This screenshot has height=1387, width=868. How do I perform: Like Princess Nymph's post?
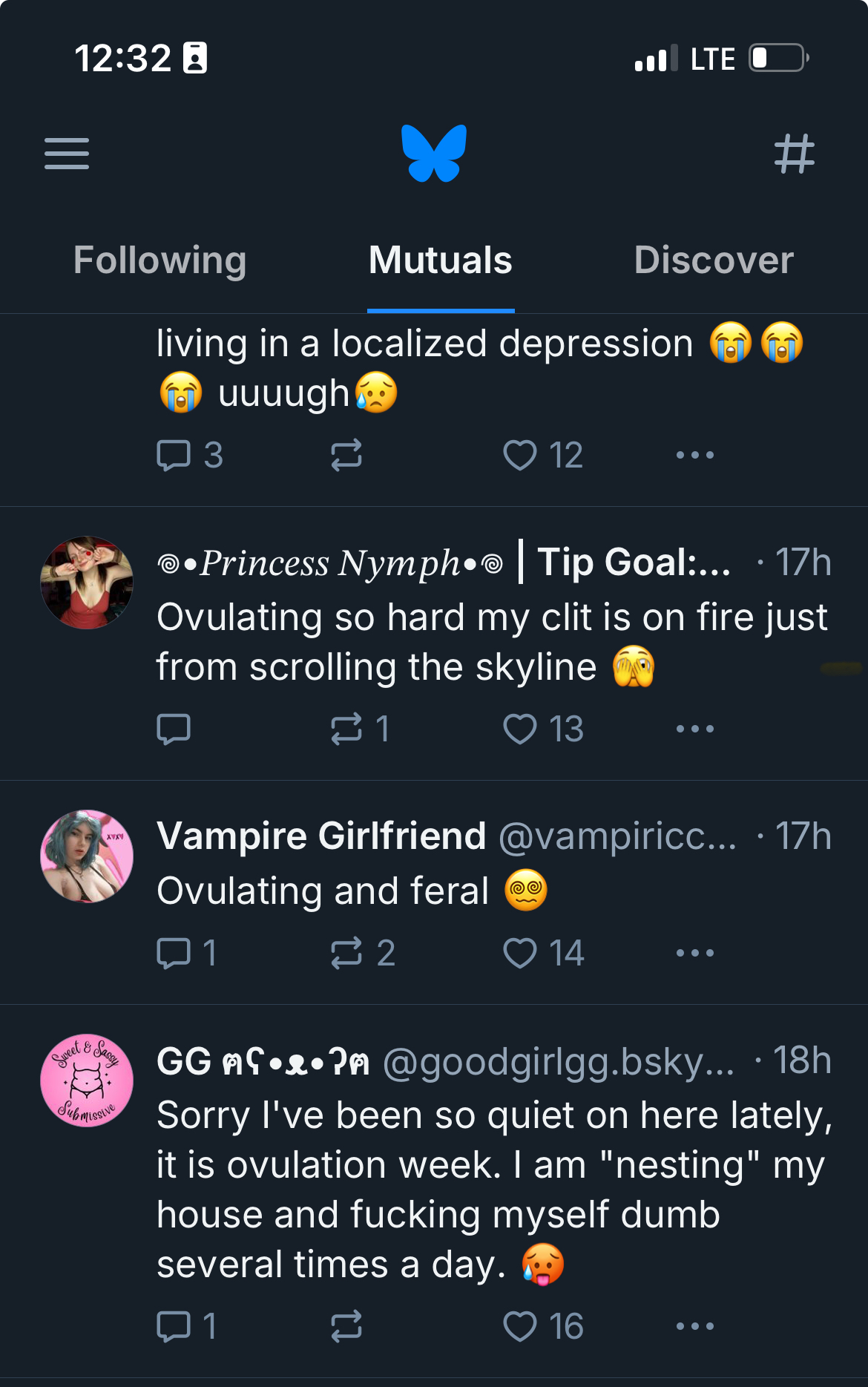[x=520, y=729]
